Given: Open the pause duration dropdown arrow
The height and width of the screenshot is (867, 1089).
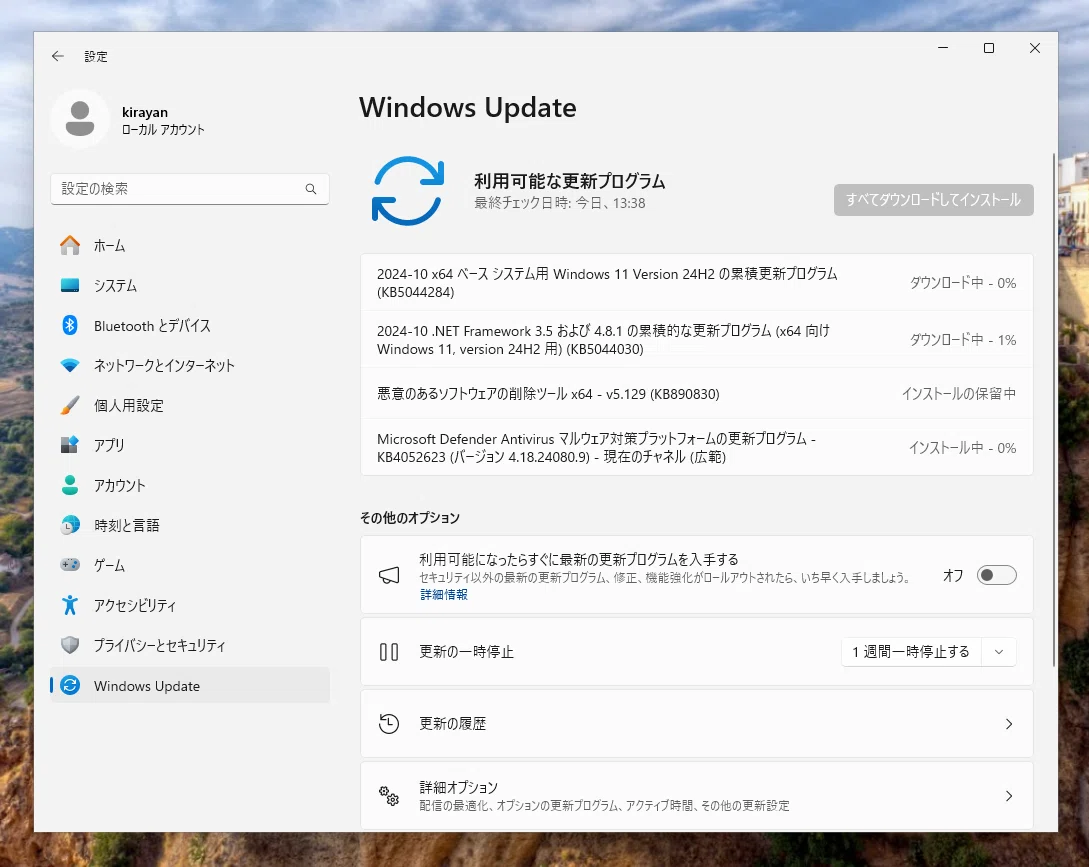Looking at the screenshot, I should 999,652.
